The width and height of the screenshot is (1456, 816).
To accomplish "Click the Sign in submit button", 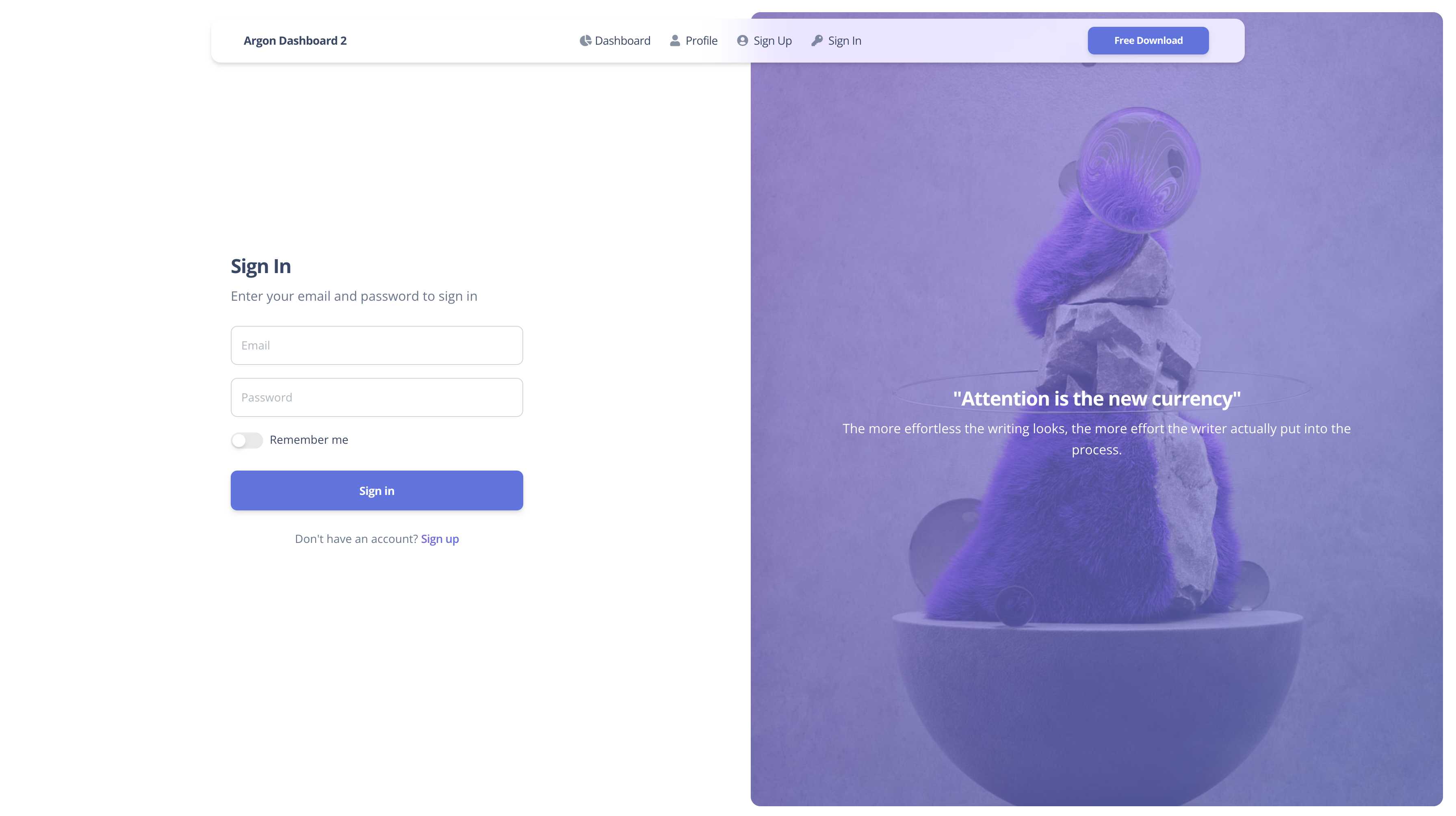I will click(x=376, y=490).
